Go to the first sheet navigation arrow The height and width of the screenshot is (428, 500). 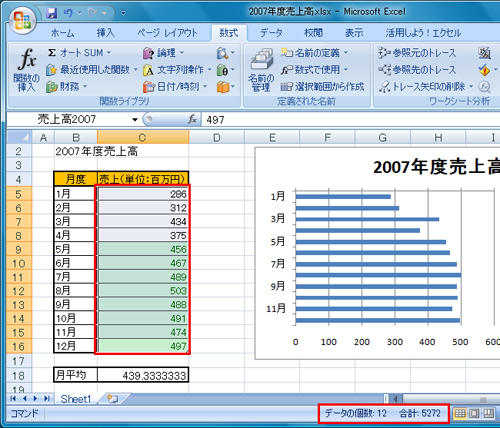click(14, 398)
